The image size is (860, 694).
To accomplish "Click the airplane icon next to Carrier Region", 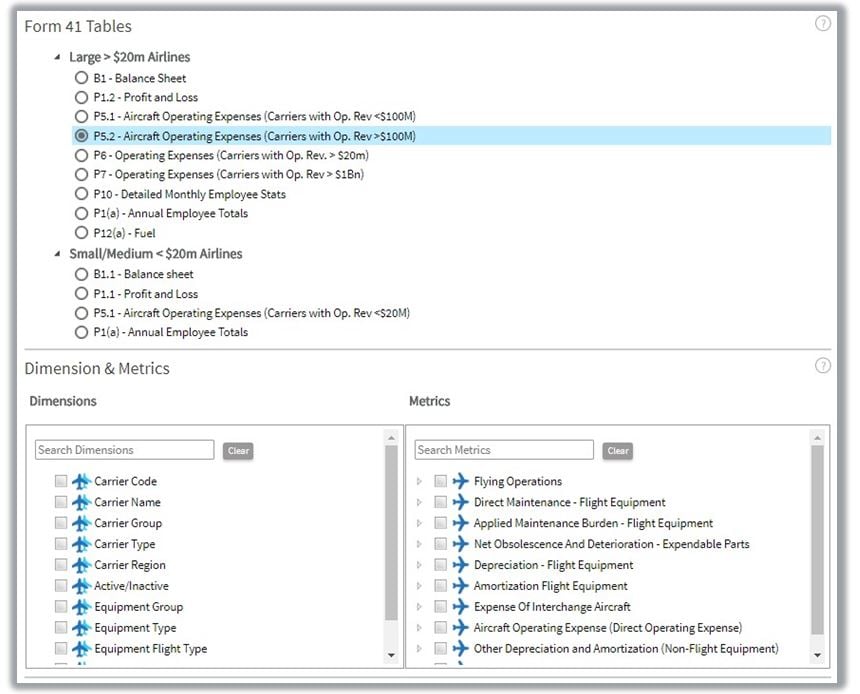I will tap(81, 565).
